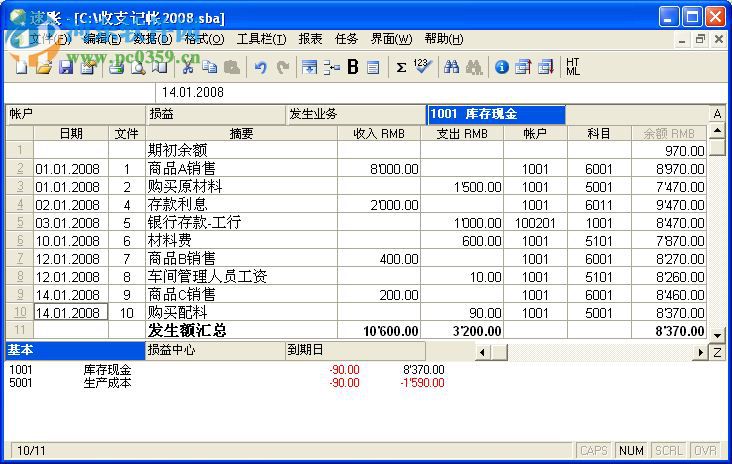Click the windows with down arrow icon
Viewport: 732px width, 464px height.
click(545, 67)
